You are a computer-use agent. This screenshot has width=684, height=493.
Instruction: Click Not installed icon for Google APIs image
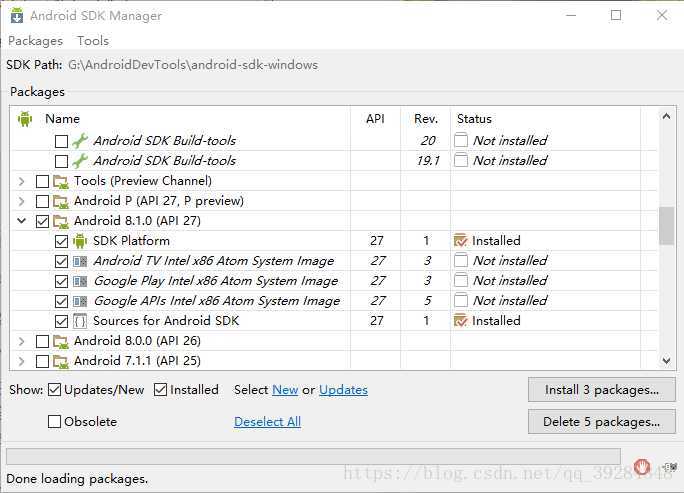tap(461, 301)
